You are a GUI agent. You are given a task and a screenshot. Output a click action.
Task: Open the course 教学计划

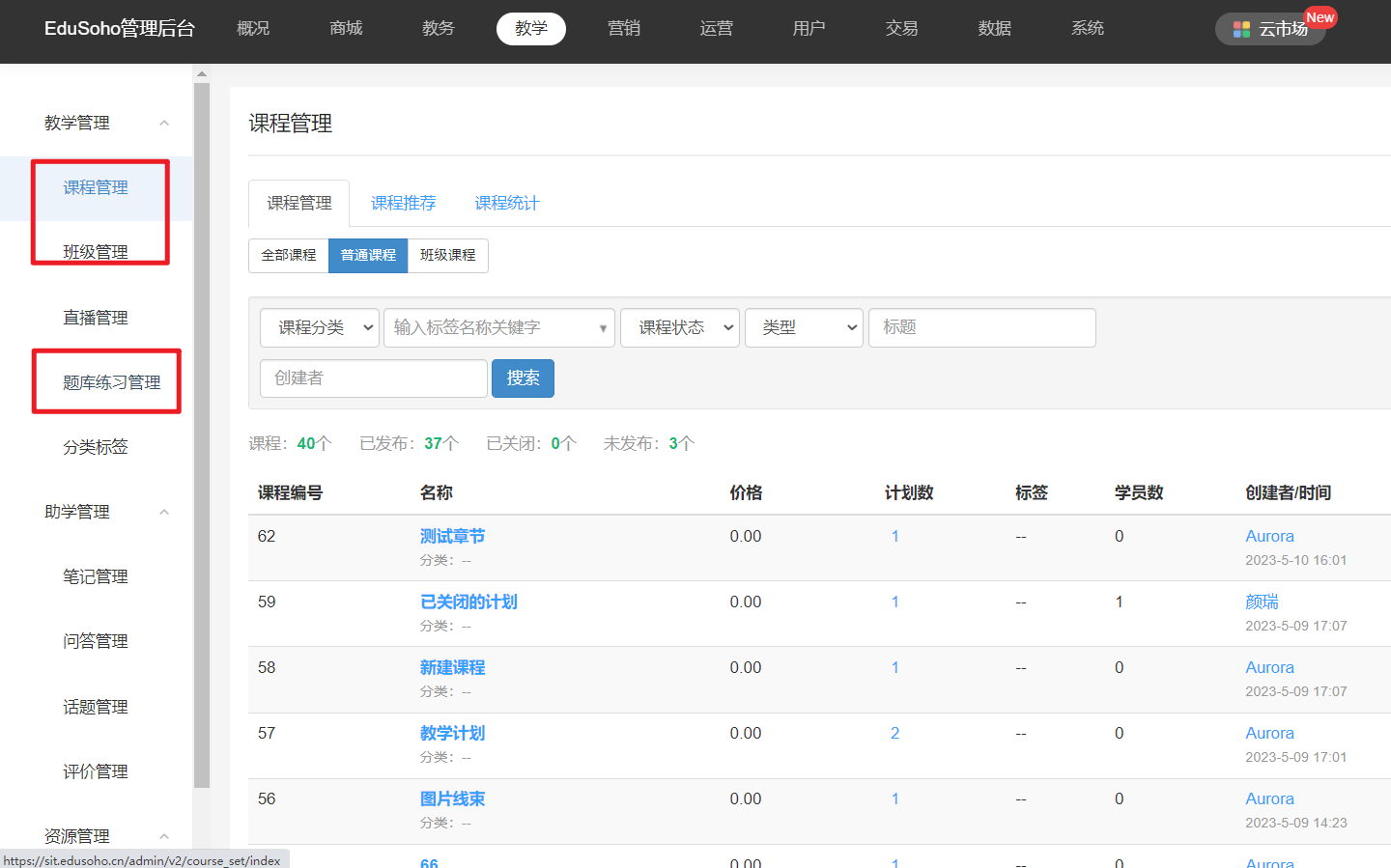click(x=452, y=734)
